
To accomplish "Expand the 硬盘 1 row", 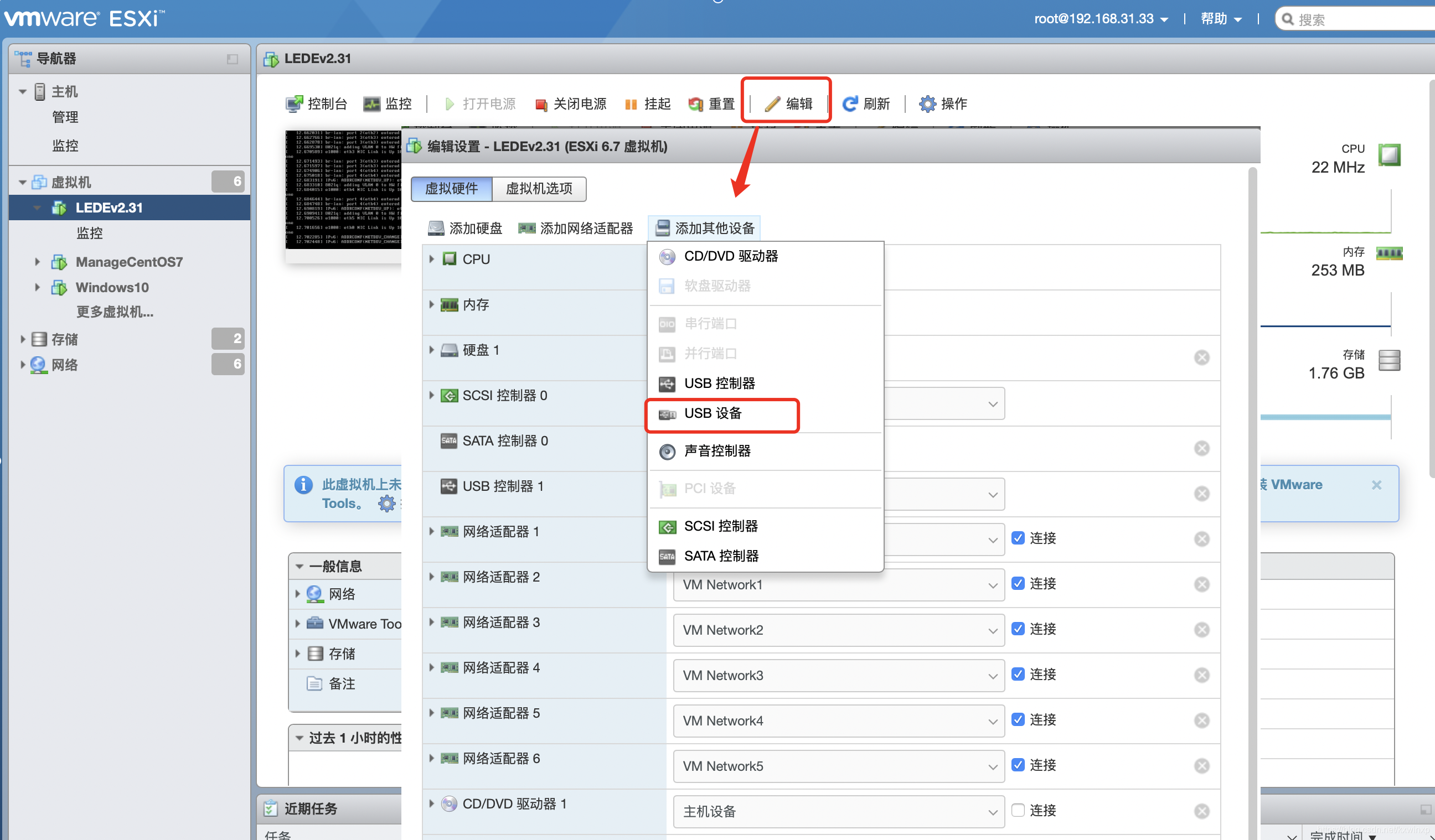I will (x=432, y=349).
